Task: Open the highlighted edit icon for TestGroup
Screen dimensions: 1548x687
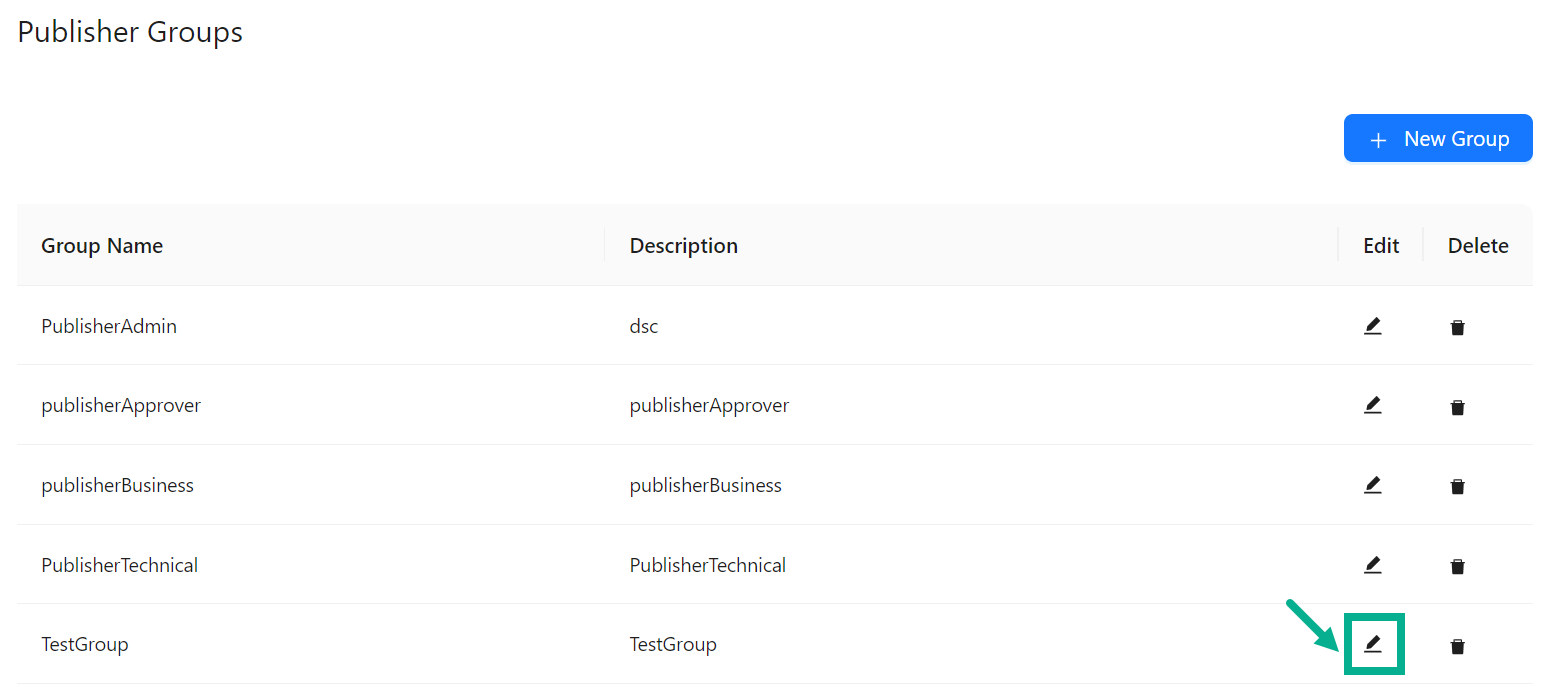Action: (1373, 644)
